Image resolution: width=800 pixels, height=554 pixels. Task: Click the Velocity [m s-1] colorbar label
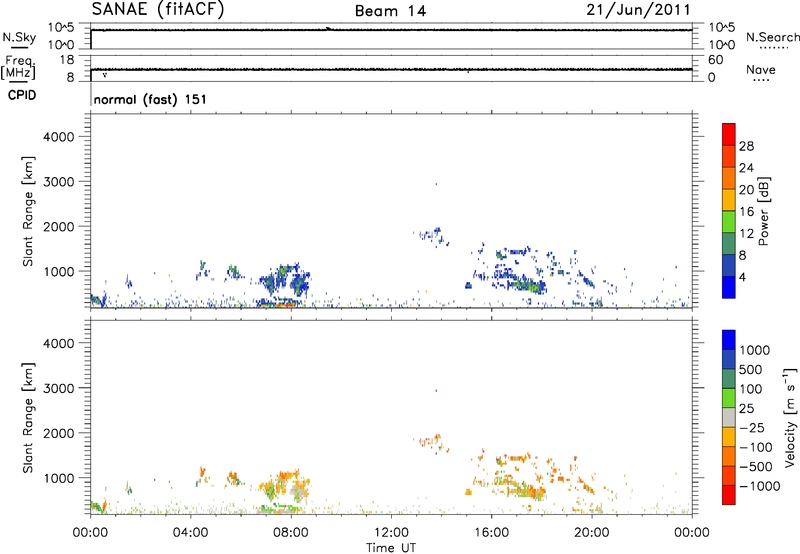coord(790,417)
